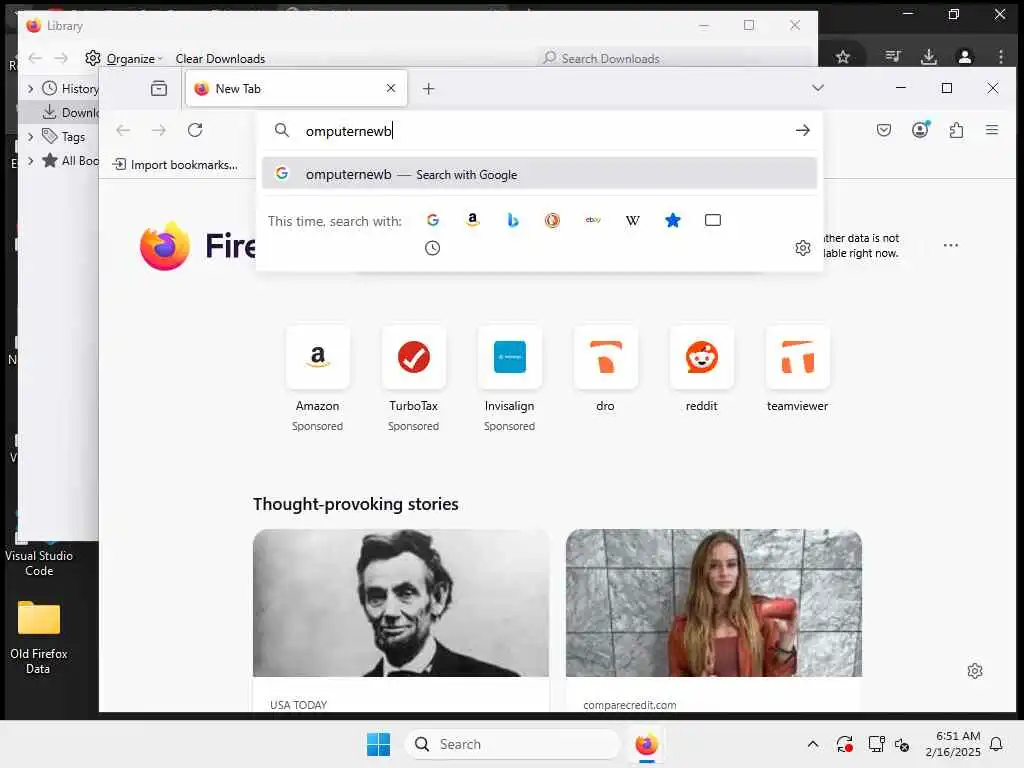The height and width of the screenshot is (768, 1024).
Task: Open the comparecredit.com story card
Action: [714, 620]
